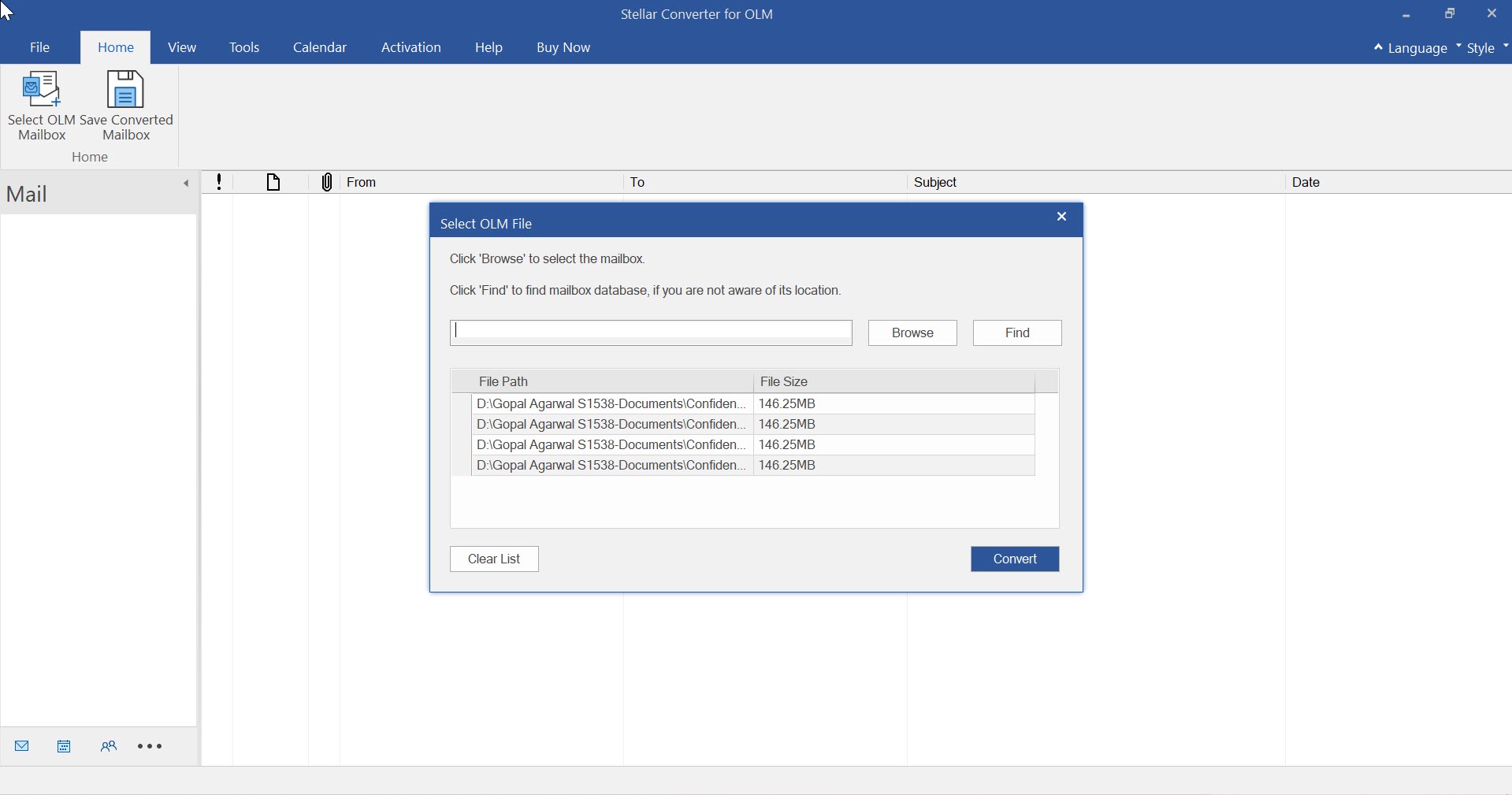1512x795 pixels.
Task: Sort by the importance exclamation column
Action: pyautogui.click(x=219, y=182)
